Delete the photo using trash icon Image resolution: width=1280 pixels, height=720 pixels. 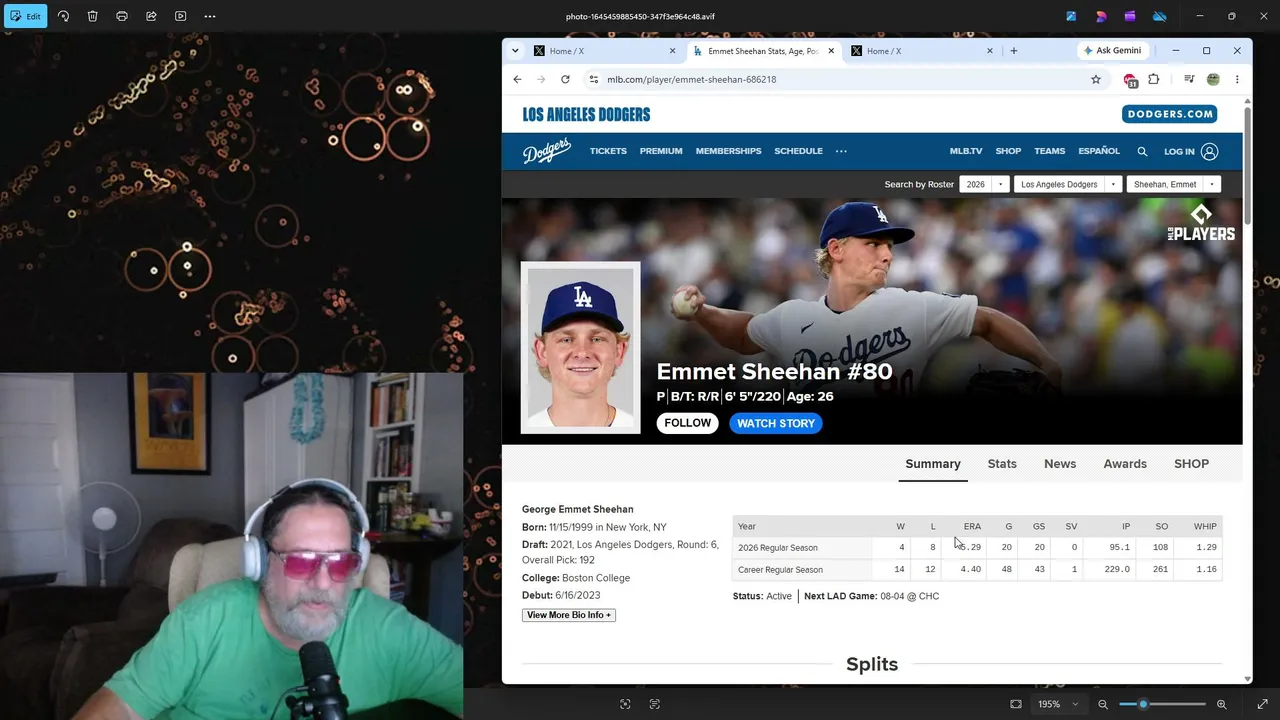click(x=92, y=16)
